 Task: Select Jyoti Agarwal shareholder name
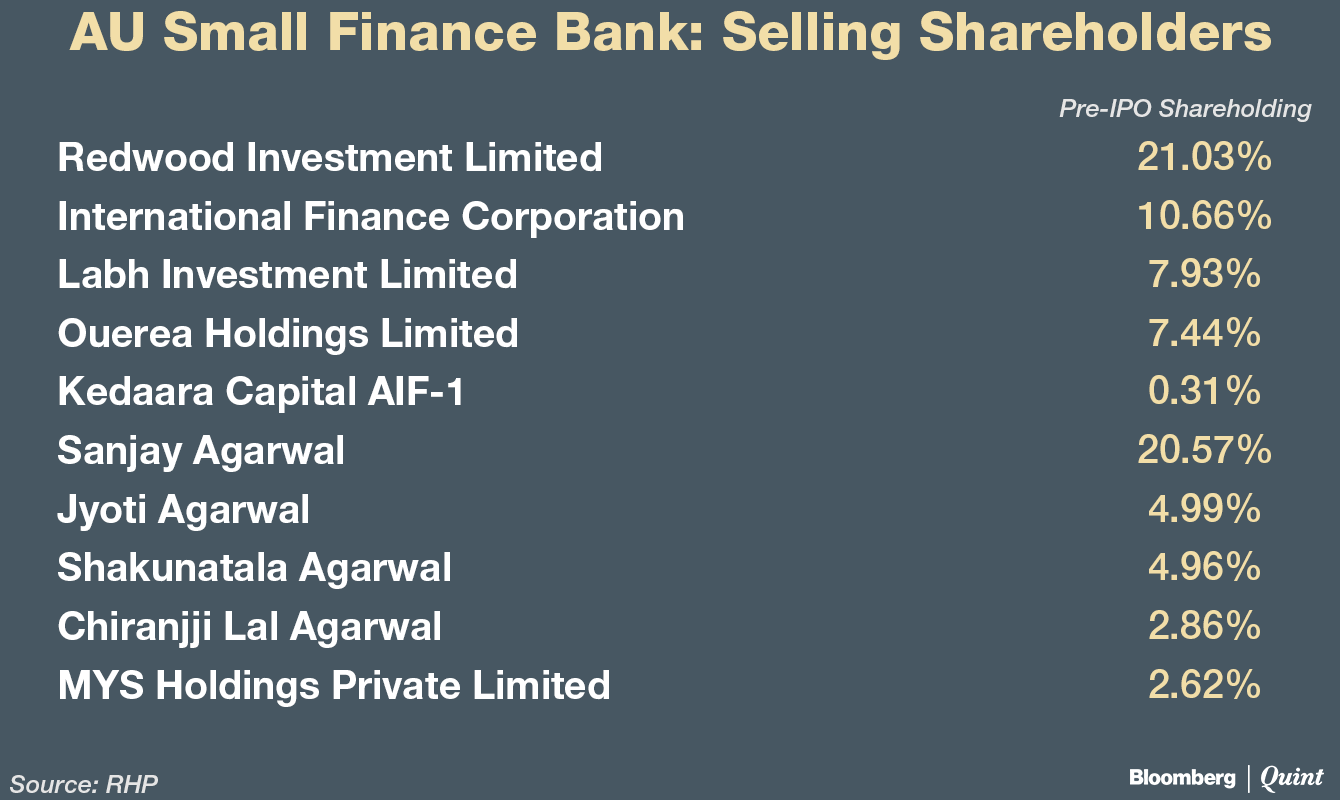184,510
